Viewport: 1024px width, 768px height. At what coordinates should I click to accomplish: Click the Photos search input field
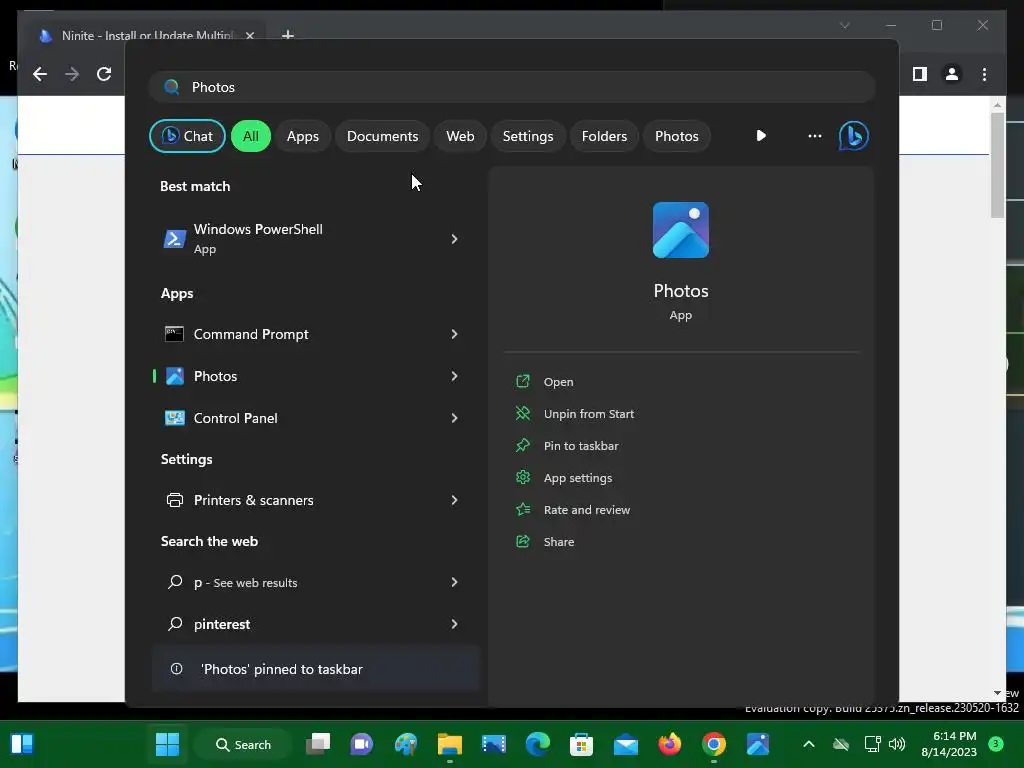coord(512,87)
